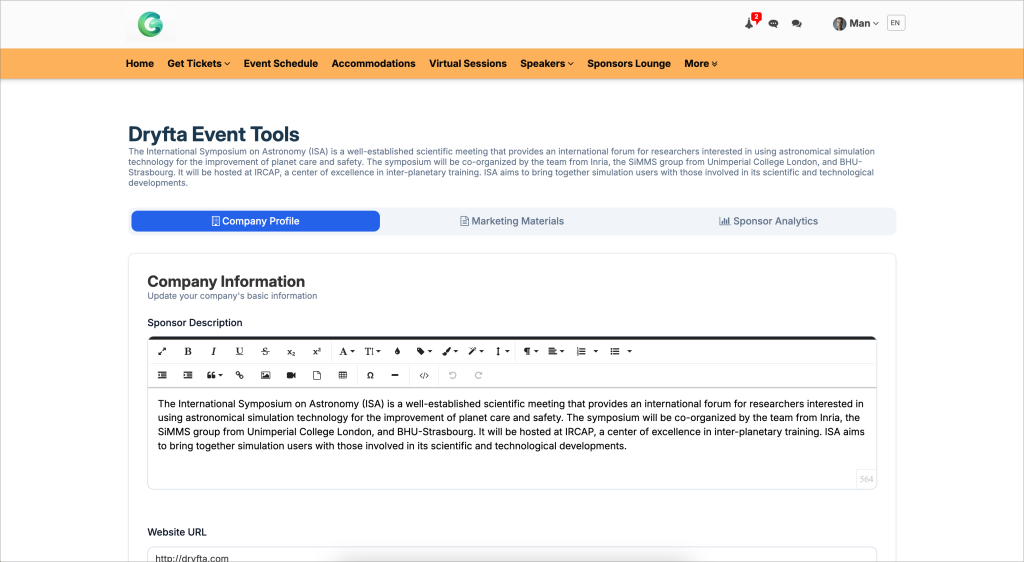Insert a link using the chain icon
Screen dimensions: 1024x562
(x=240, y=375)
